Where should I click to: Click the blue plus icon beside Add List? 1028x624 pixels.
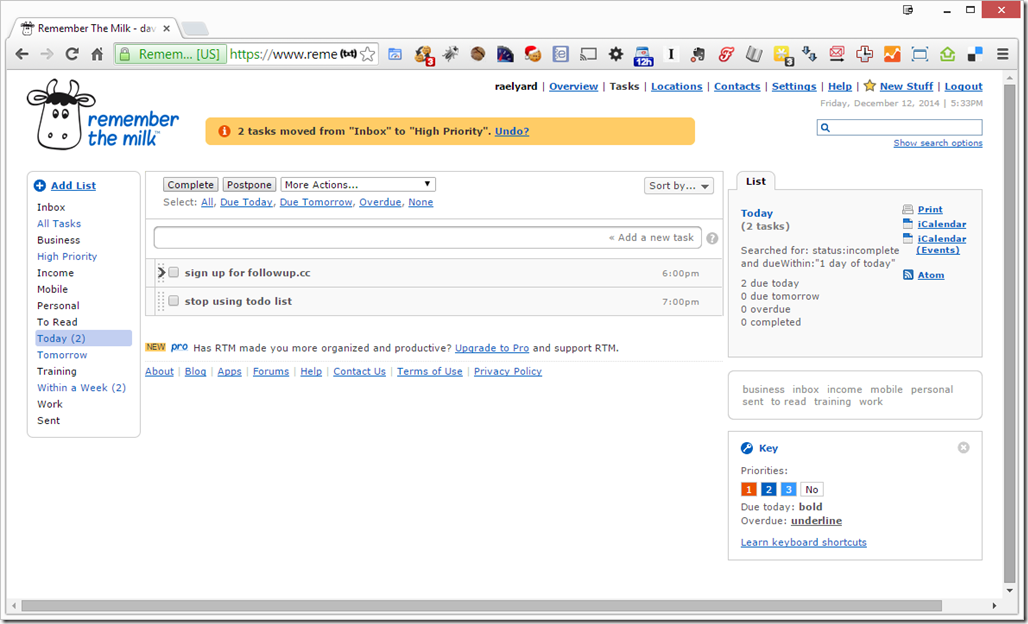[x=39, y=185]
